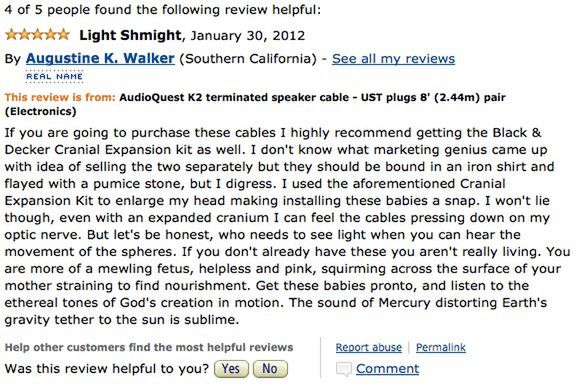Click the This review is from label
Screen dimensions: 578x391
pyautogui.click(x=60, y=97)
